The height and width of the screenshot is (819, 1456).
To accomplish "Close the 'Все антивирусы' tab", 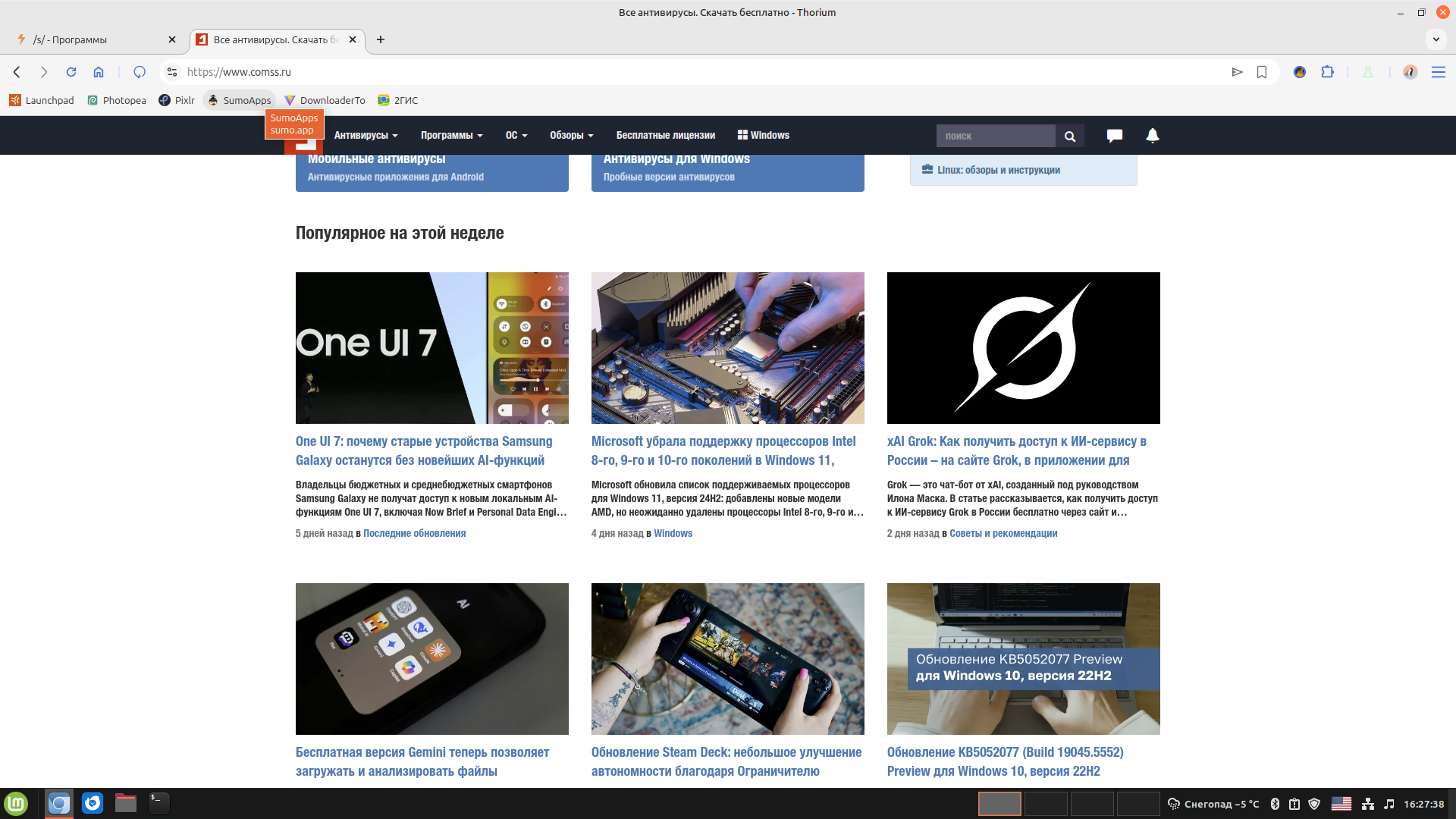I will click(x=353, y=39).
